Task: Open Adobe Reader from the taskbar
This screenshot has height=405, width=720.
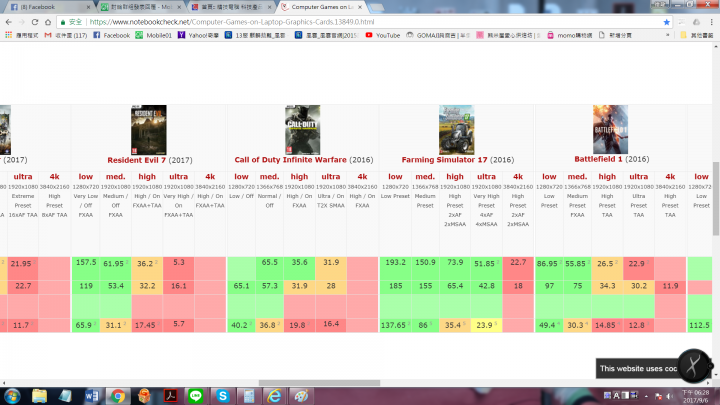Action: pyautogui.click(x=170, y=396)
